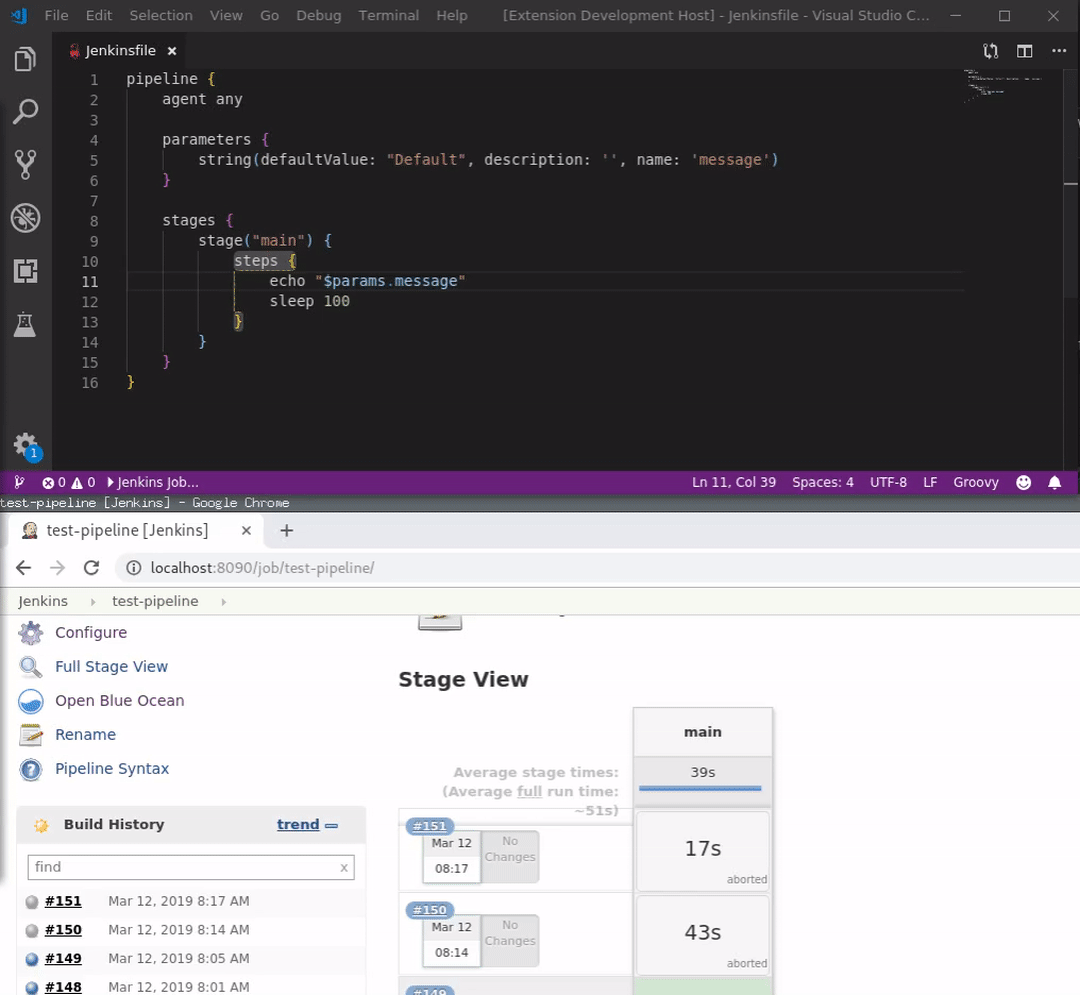Expand the Jenkins breadcrumb arrow
Image resolution: width=1080 pixels, height=995 pixels.
coord(93,602)
